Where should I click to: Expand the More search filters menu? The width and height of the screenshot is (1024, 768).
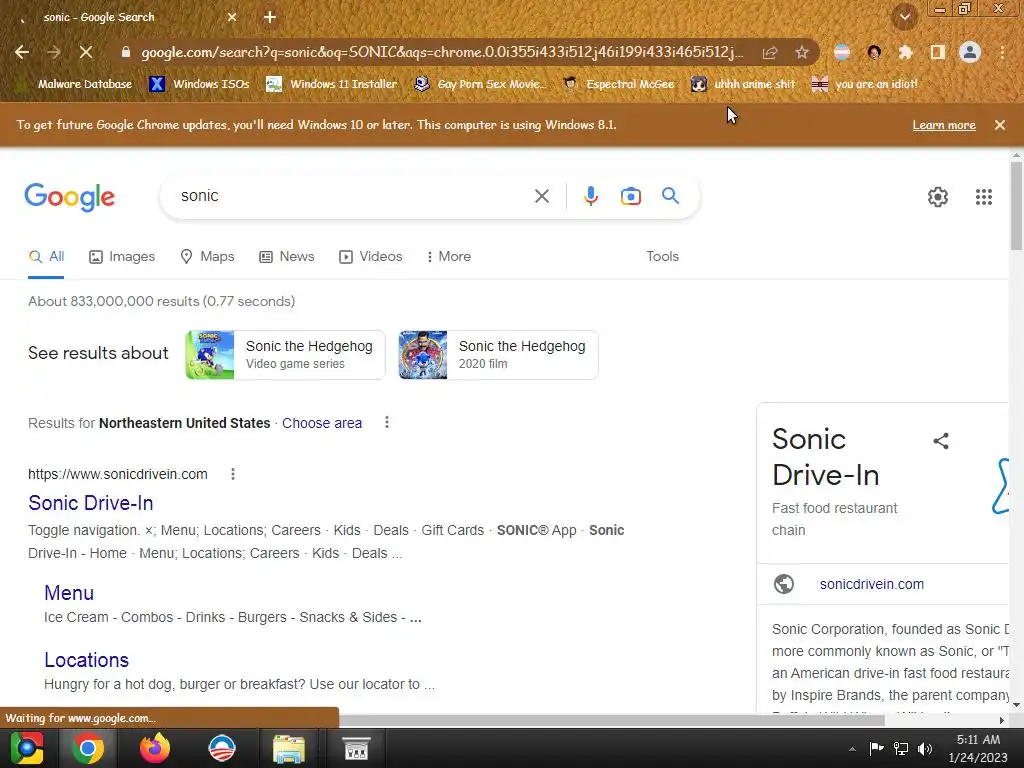coord(448,257)
